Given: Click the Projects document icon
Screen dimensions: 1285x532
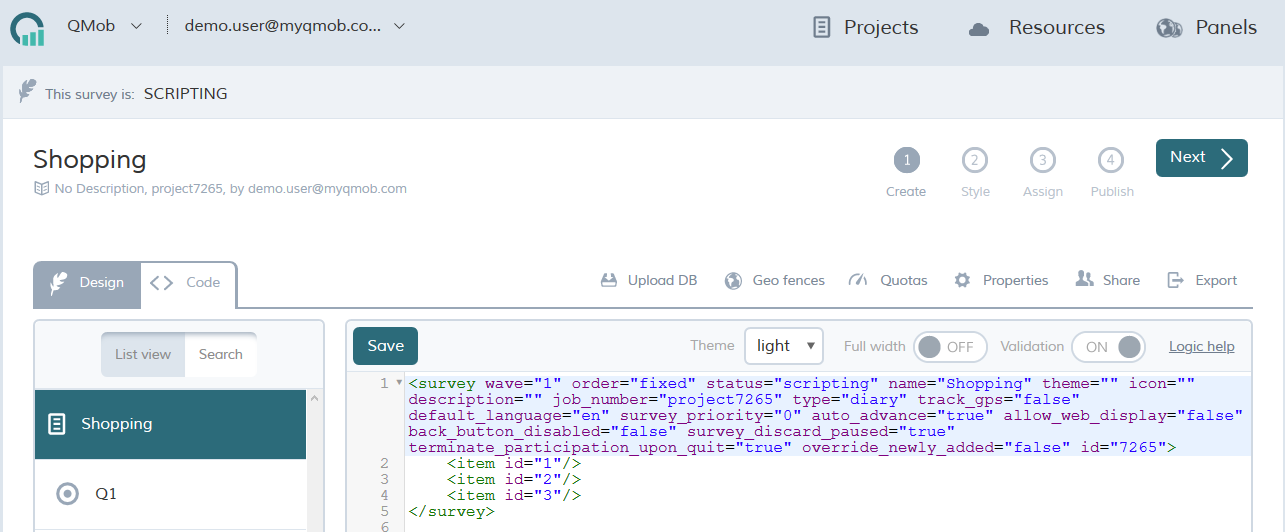Looking at the screenshot, I should pos(822,28).
